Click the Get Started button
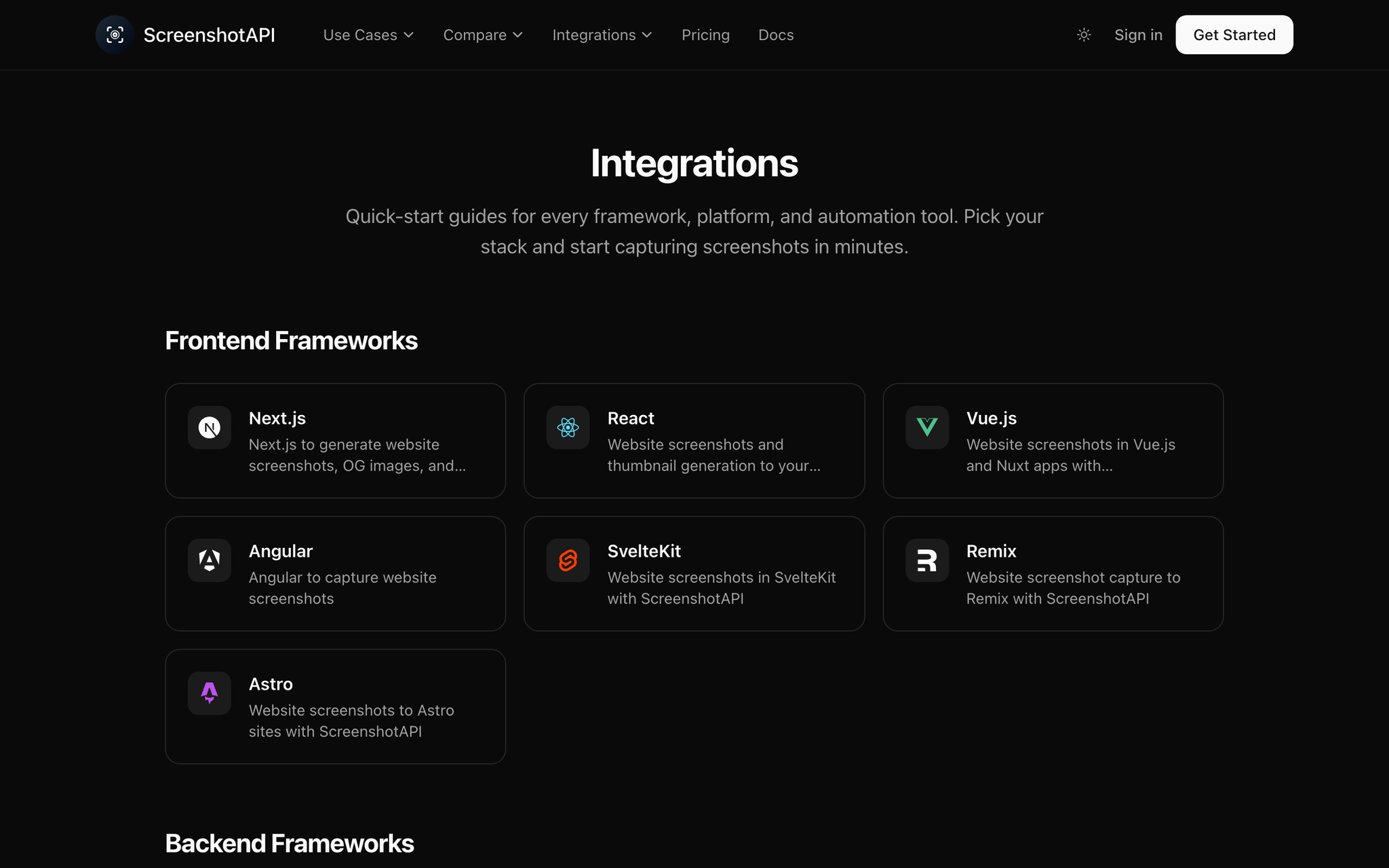Image resolution: width=1389 pixels, height=868 pixels. coord(1234,35)
